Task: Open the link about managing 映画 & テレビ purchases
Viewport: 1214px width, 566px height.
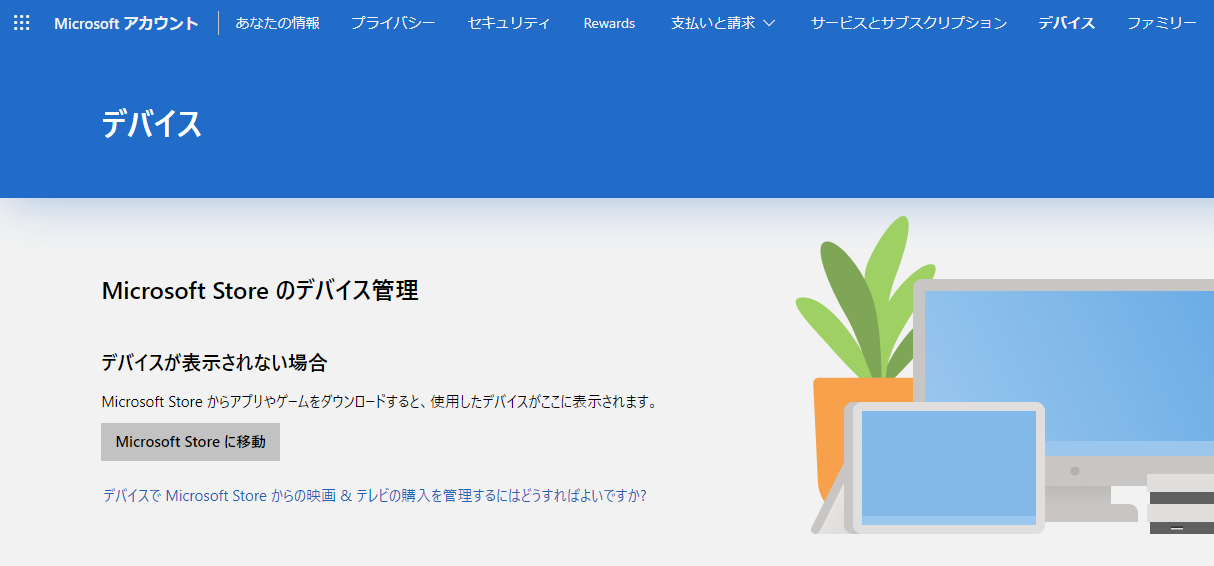Action: (375, 495)
